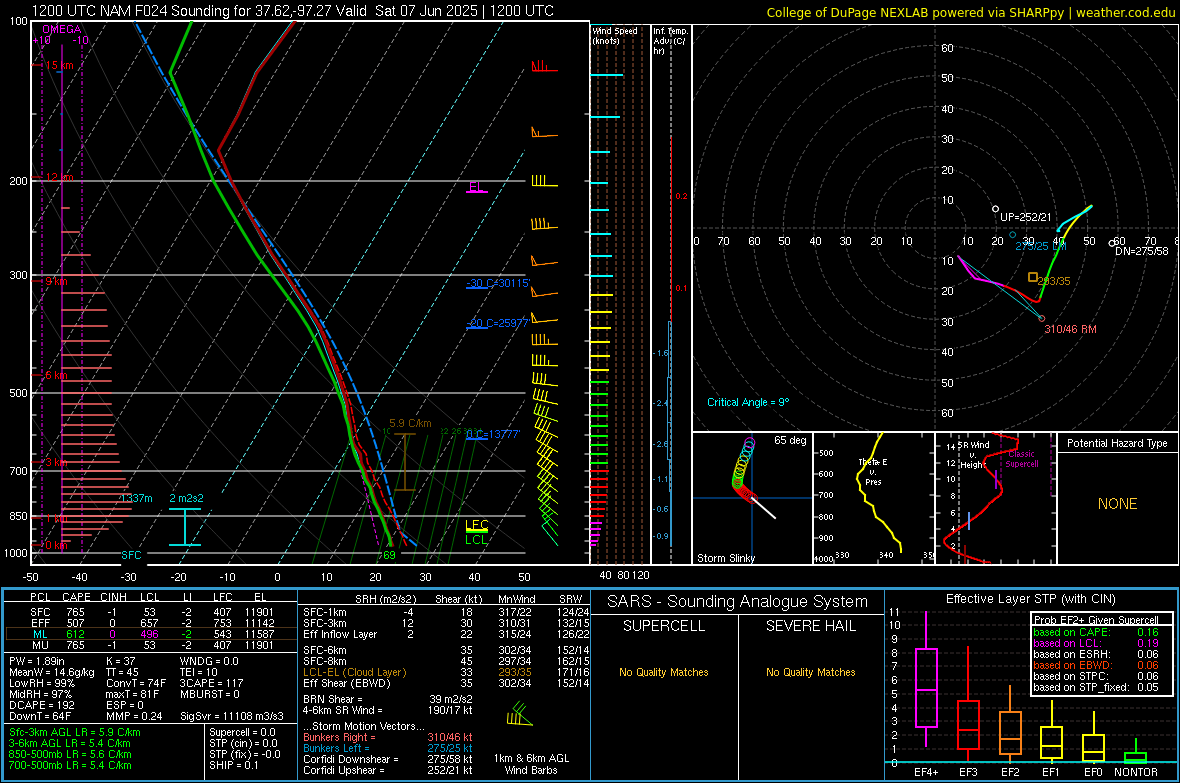Image resolution: width=1180 pixels, height=783 pixels.
Task: Click the -30 C=30115' height label
Action: click(498, 284)
